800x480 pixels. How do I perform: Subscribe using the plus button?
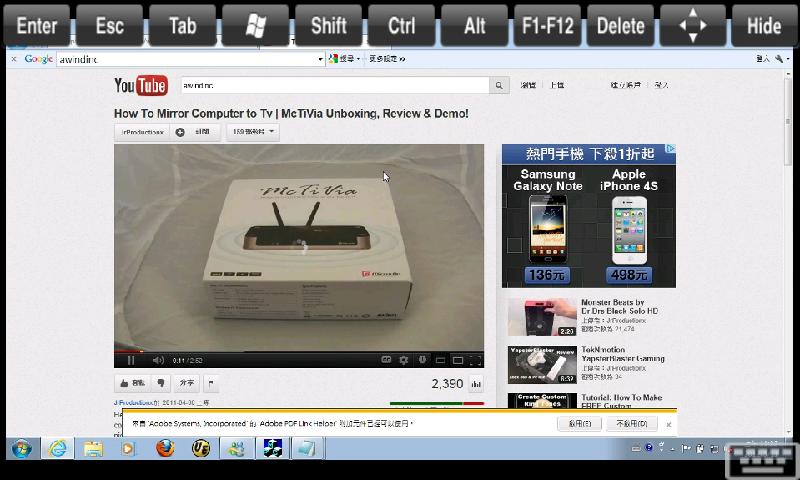[195, 132]
